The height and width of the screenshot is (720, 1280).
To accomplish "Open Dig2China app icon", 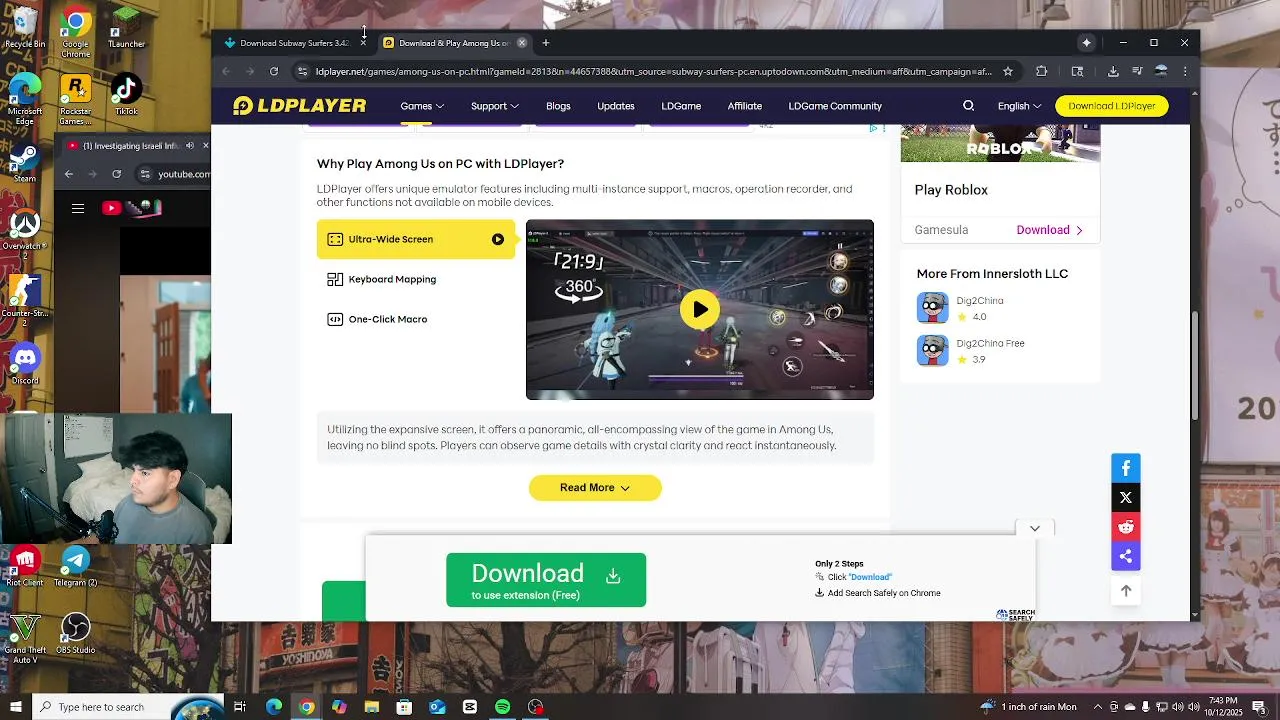I will [932, 308].
